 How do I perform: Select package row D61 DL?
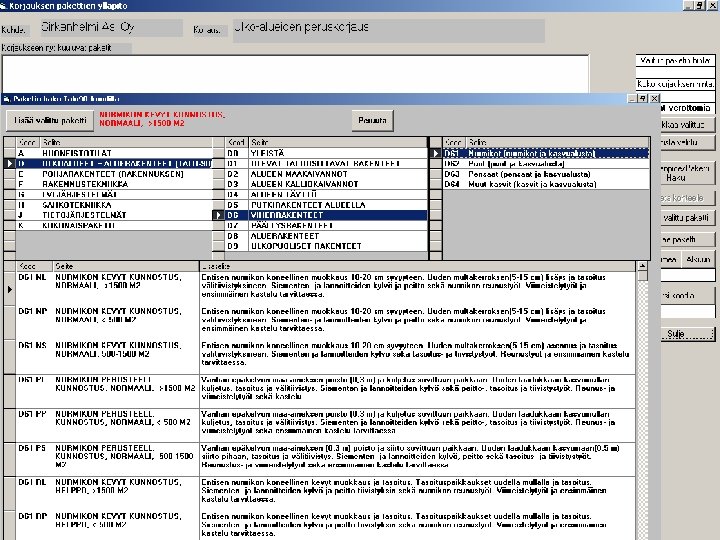click(x=326, y=494)
